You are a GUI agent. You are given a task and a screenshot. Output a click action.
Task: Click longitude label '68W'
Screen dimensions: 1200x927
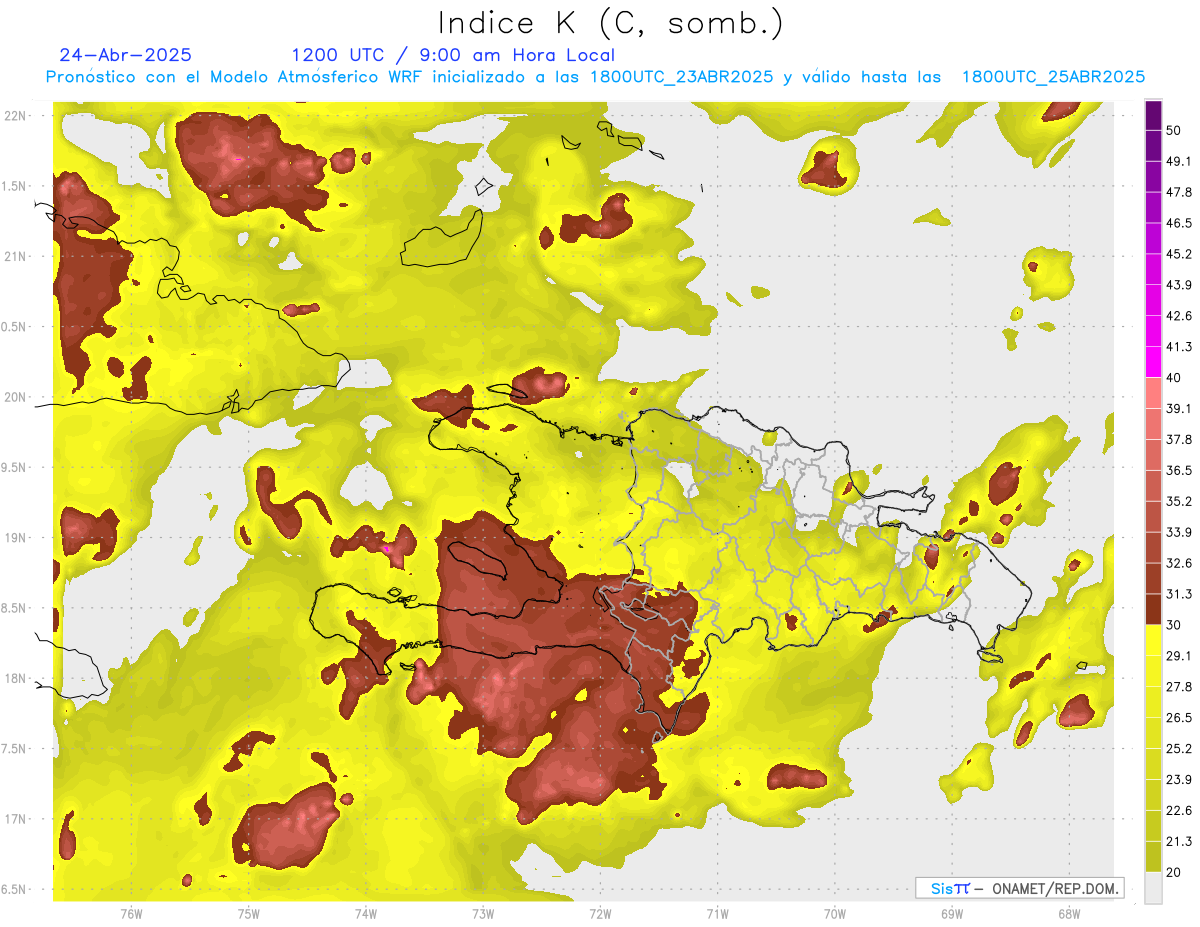(1069, 913)
